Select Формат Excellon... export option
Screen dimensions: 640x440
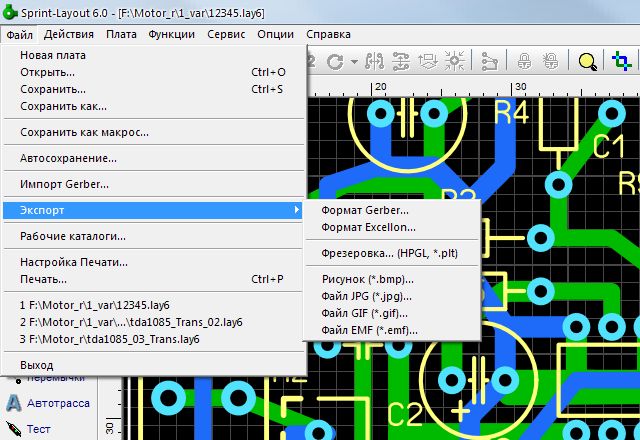point(392,227)
